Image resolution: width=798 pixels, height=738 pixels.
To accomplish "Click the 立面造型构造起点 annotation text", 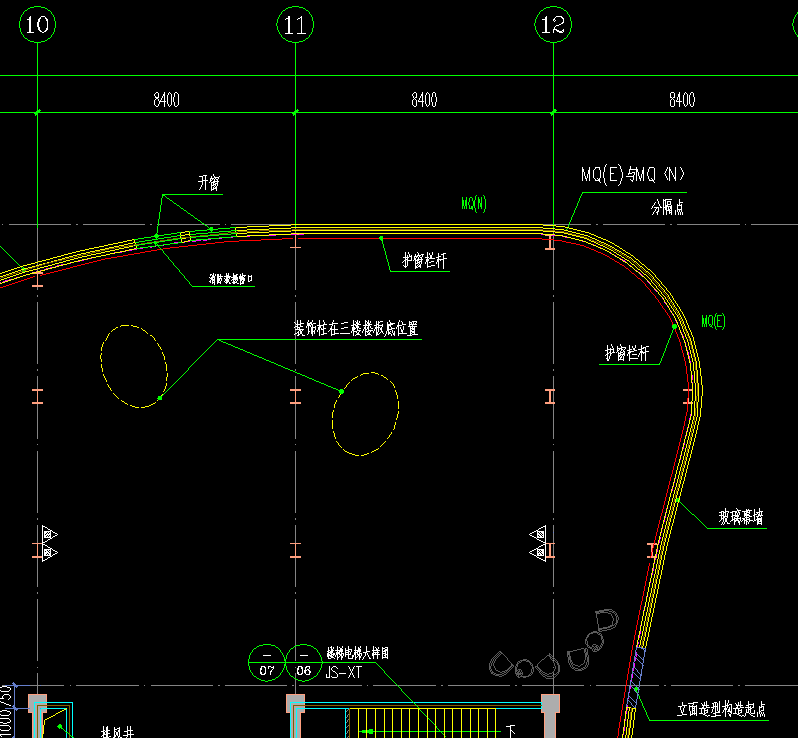I will 722,709.
